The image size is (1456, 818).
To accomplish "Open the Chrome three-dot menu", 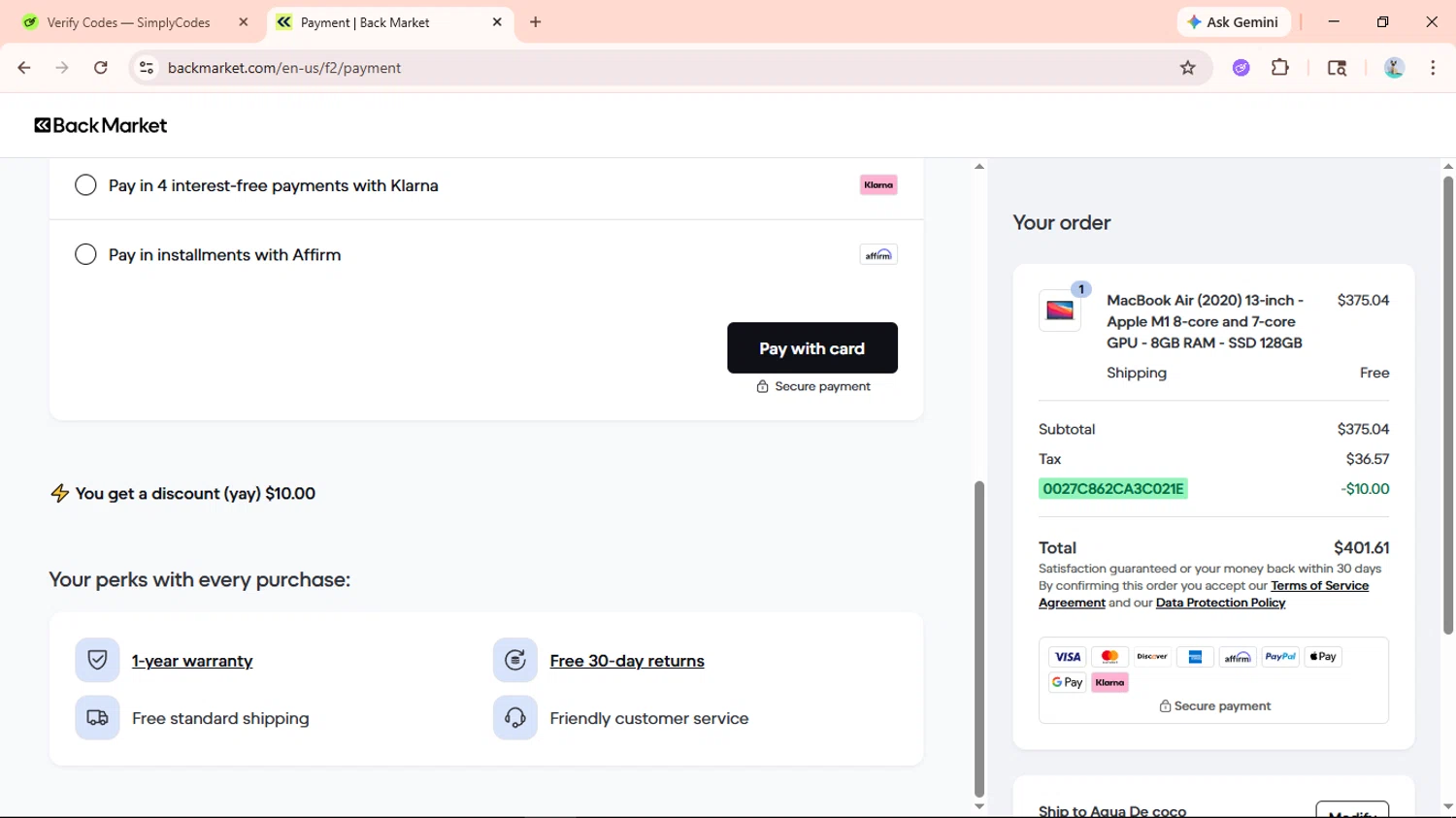I will (x=1433, y=68).
